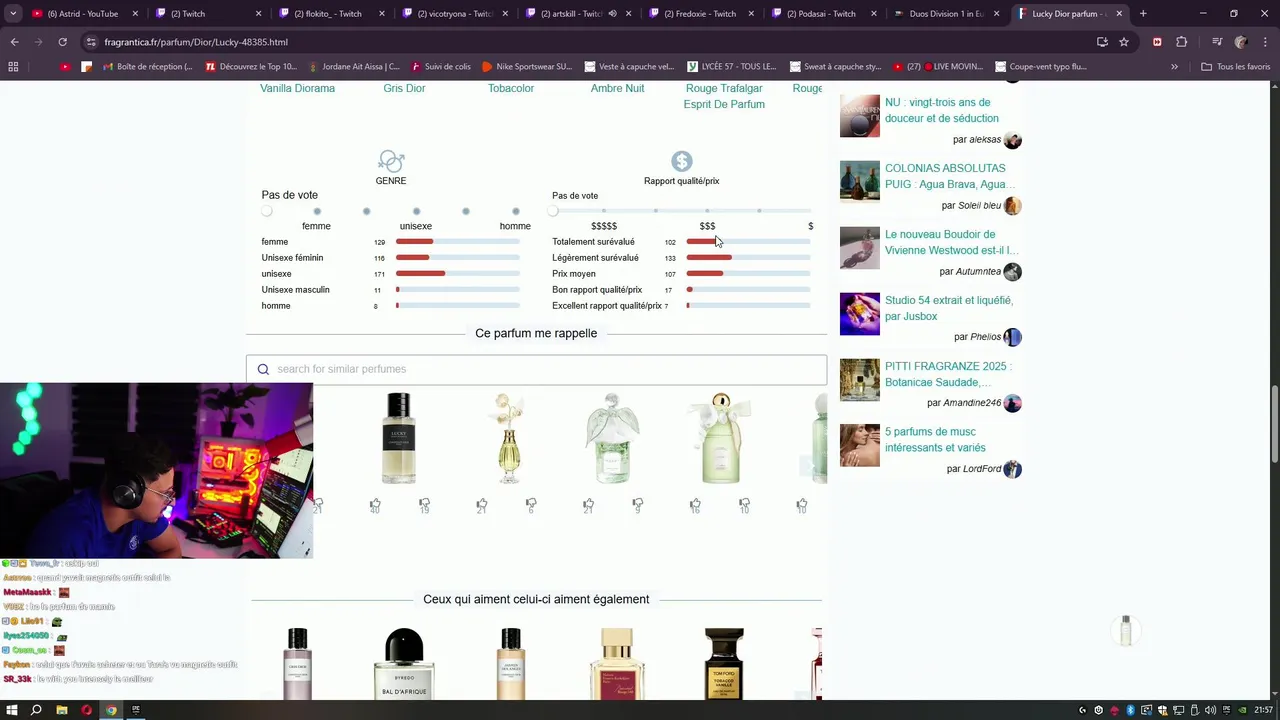Open the Gris Dior perfume link
Viewport: 1280px width, 720px height.
point(404,88)
